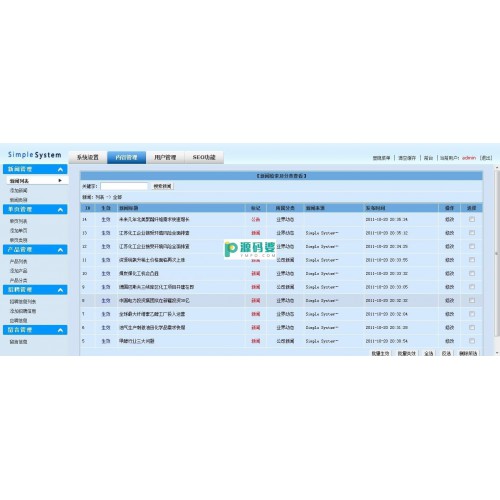Image resolution: width=500 pixels, height=500 pixels.
Task: Collapse the 新闻管理 sidebar section chevron
Action: click(60, 170)
